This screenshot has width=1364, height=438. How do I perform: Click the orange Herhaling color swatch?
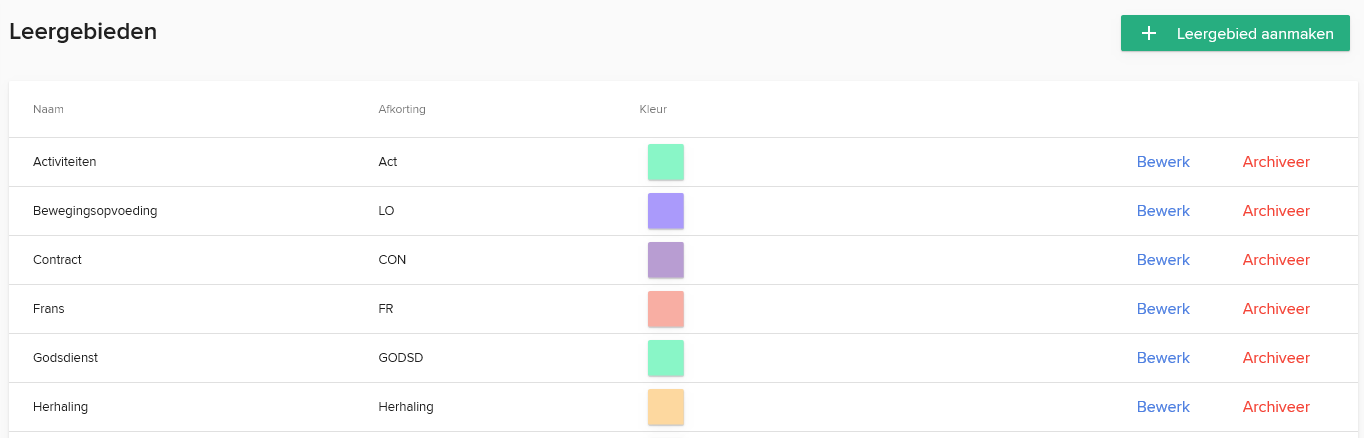(666, 407)
